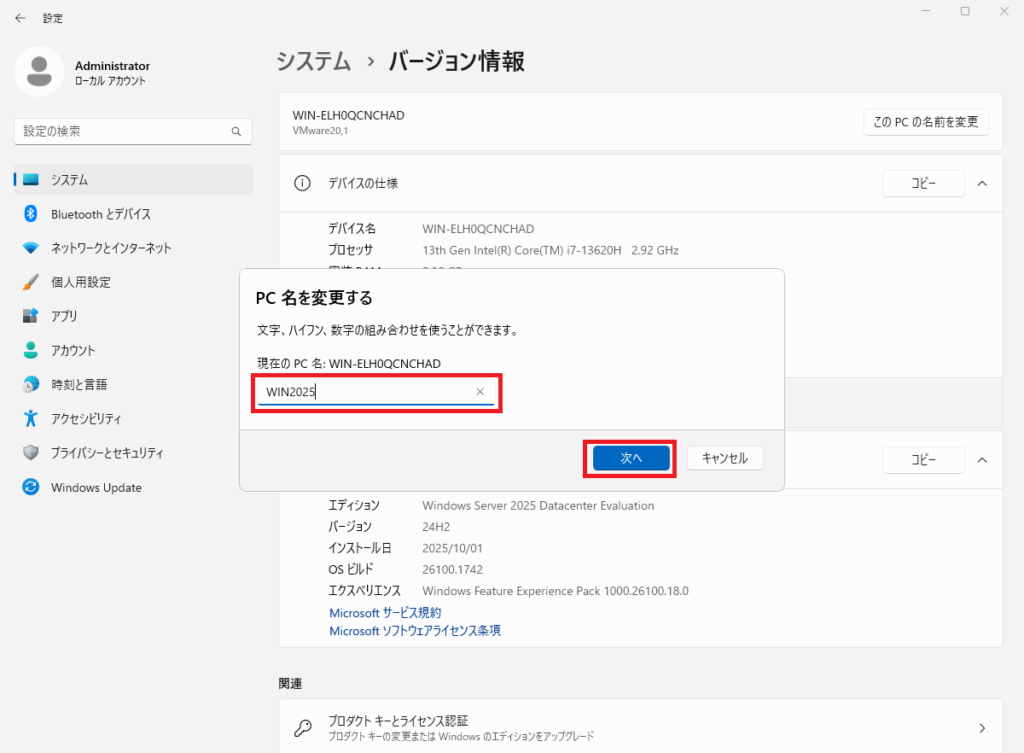Collapse the Windows specifications section chevron

point(982,460)
